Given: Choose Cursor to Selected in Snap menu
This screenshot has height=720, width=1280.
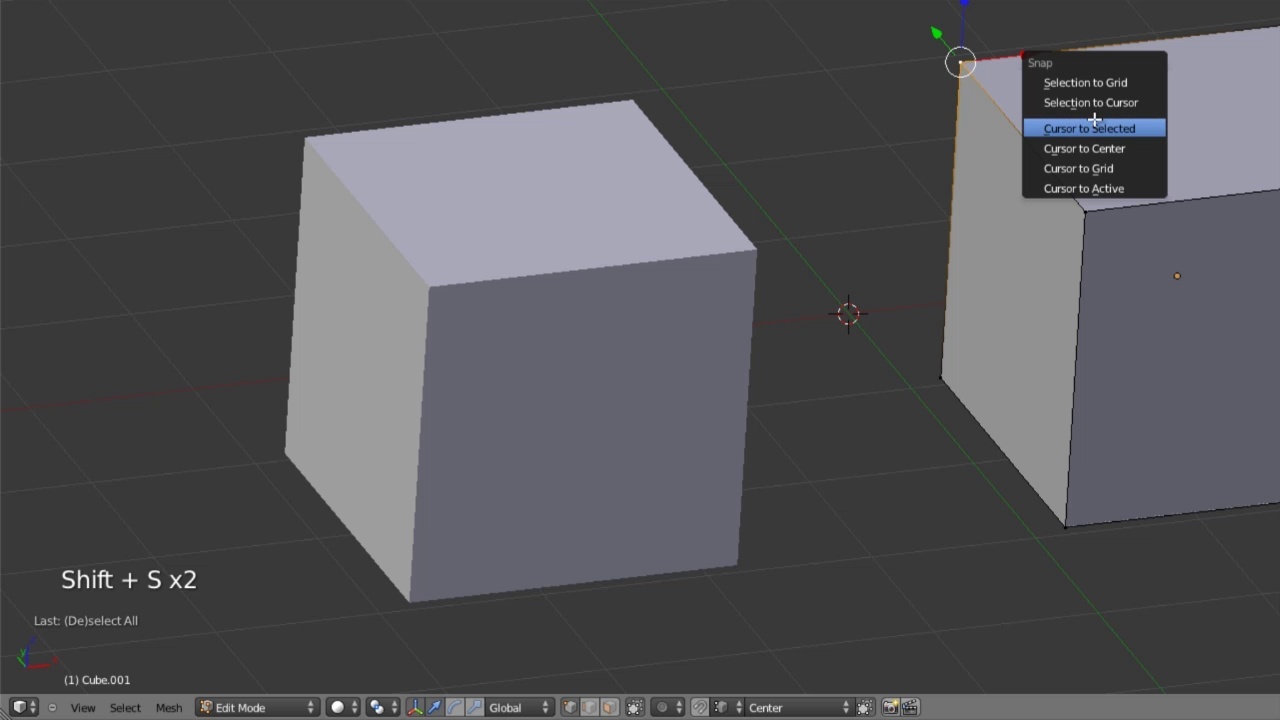Looking at the screenshot, I should pyautogui.click(x=1089, y=128).
